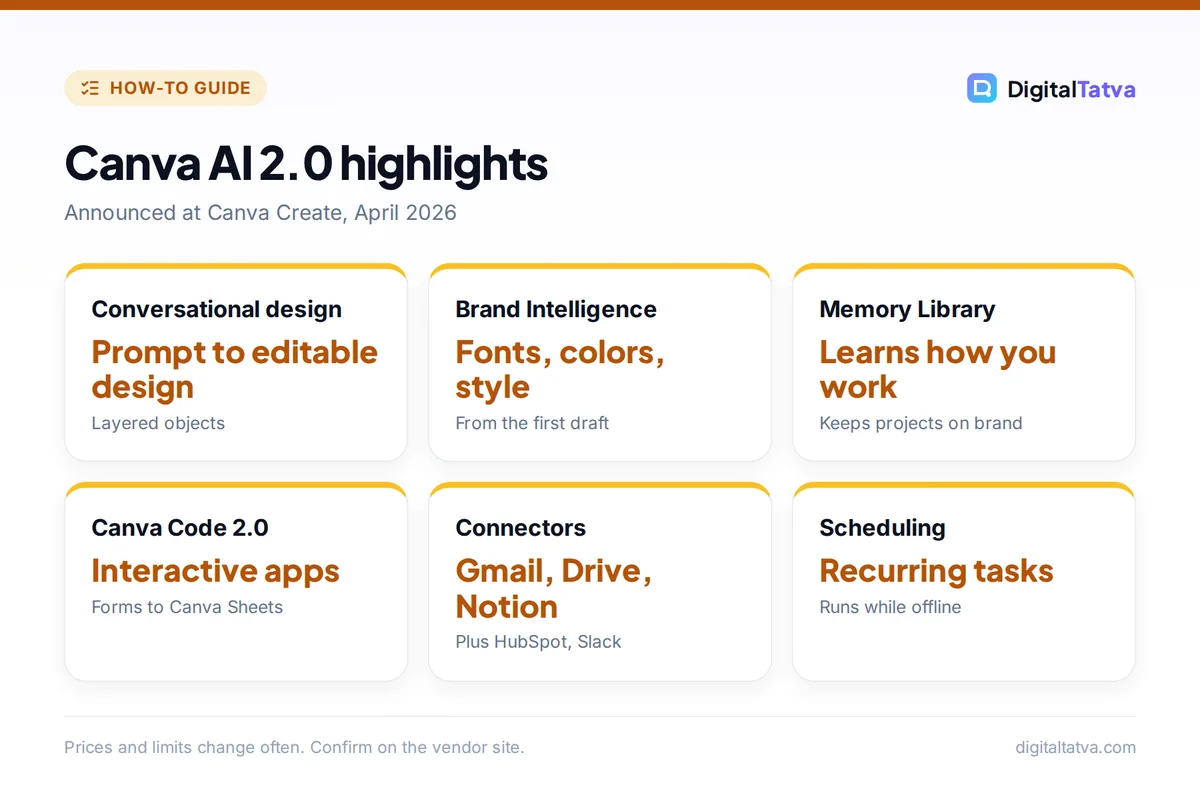Click the checklist icon in How-To Guide badge
This screenshot has height=805, width=1200.
point(90,88)
